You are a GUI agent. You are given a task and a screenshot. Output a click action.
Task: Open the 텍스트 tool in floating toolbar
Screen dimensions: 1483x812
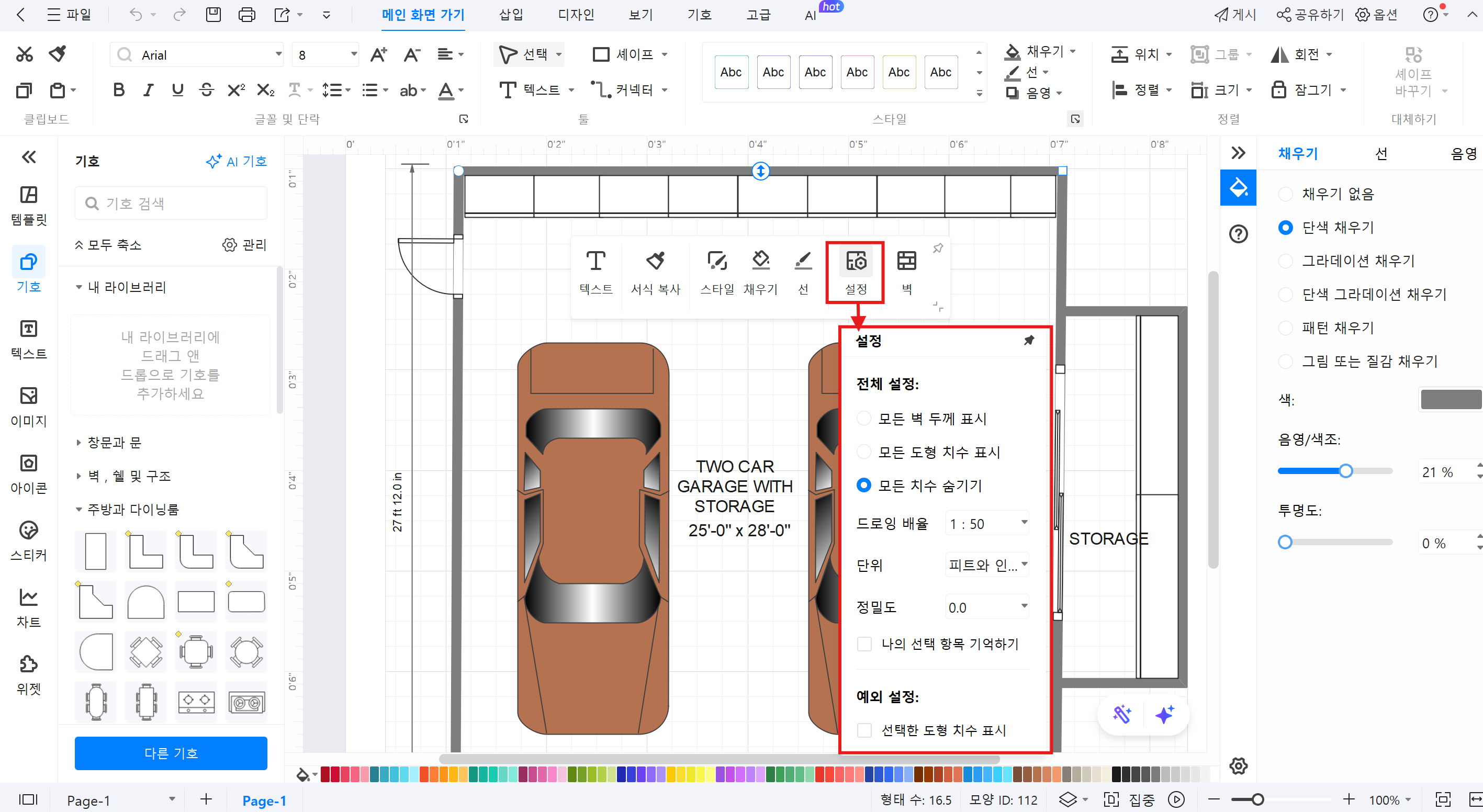click(596, 273)
